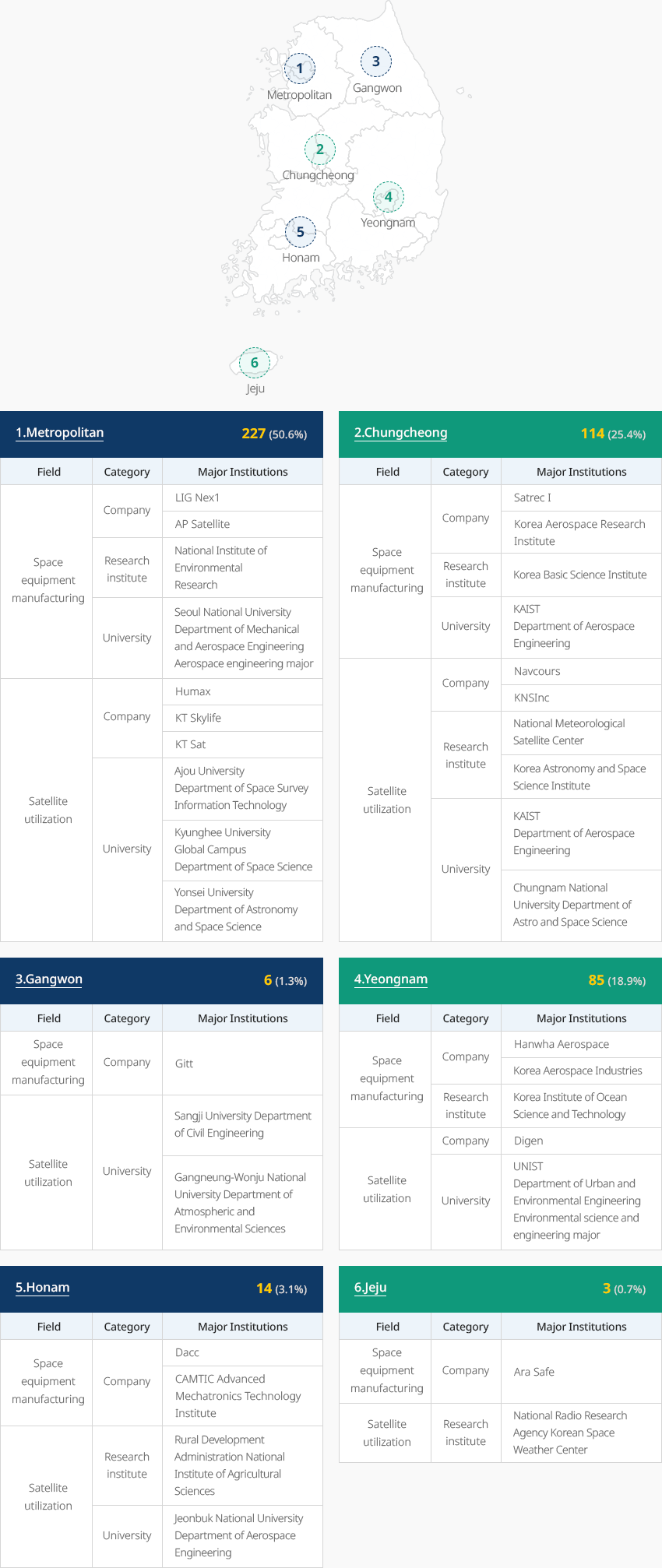The width and height of the screenshot is (662, 1568).
Task: Open the 1.Metropolitan heading link
Action: pos(59,433)
